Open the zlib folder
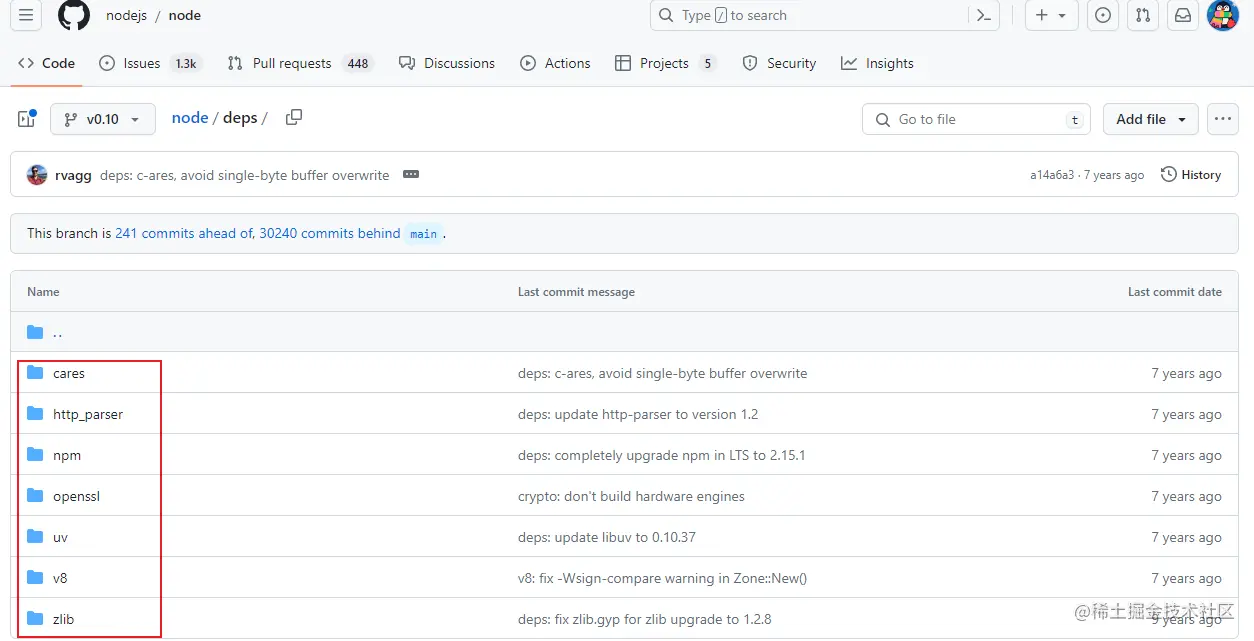 (64, 619)
